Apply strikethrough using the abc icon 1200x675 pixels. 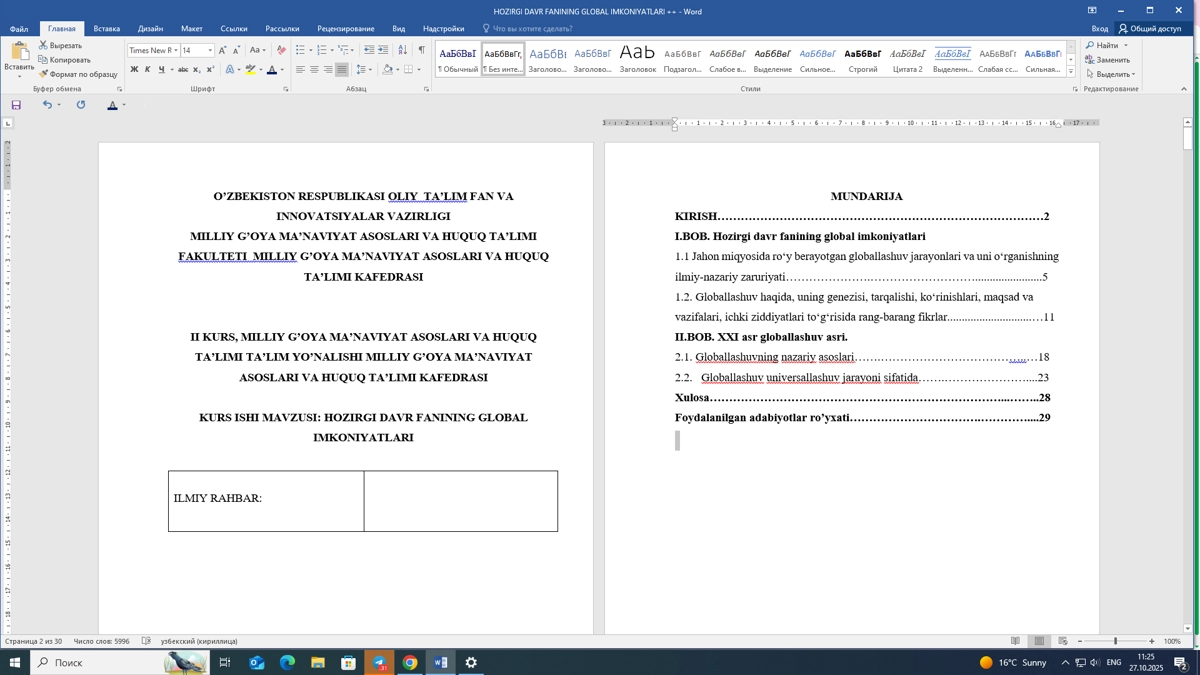[x=183, y=69]
